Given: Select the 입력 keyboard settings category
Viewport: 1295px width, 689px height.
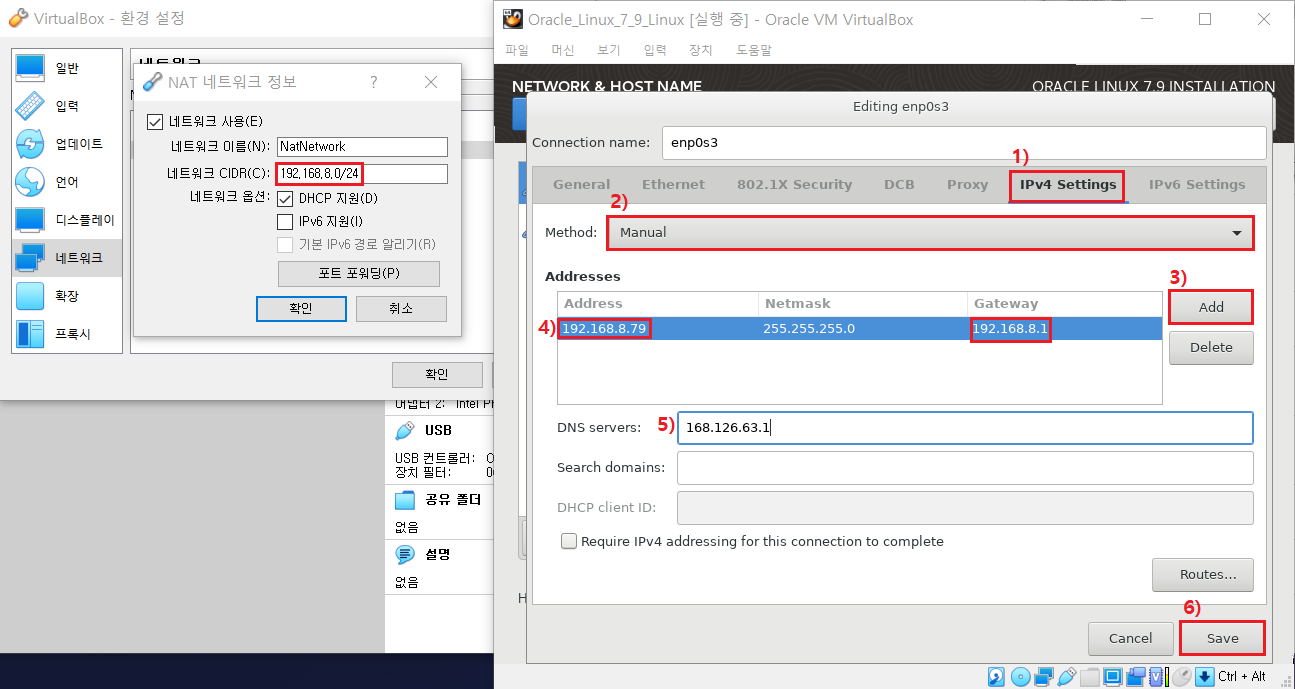Looking at the screenshot, I should point(67,106).
